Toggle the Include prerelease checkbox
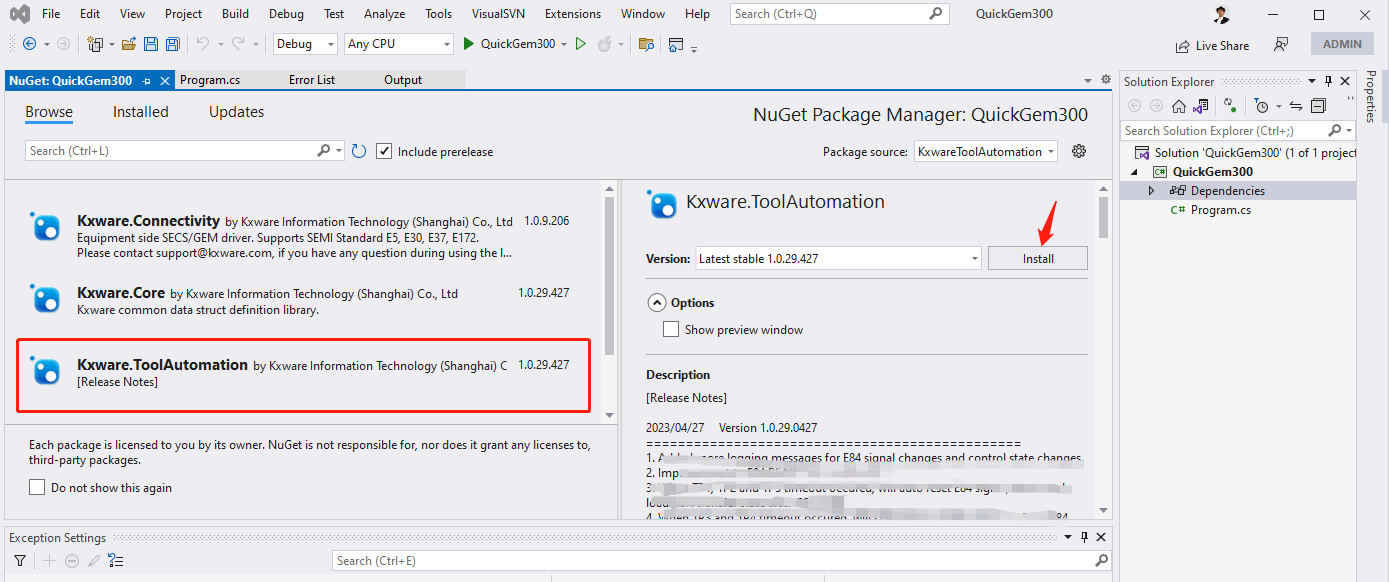Image resolution: width=1389 pixels, height=582 pixels. tap(384, 151)
